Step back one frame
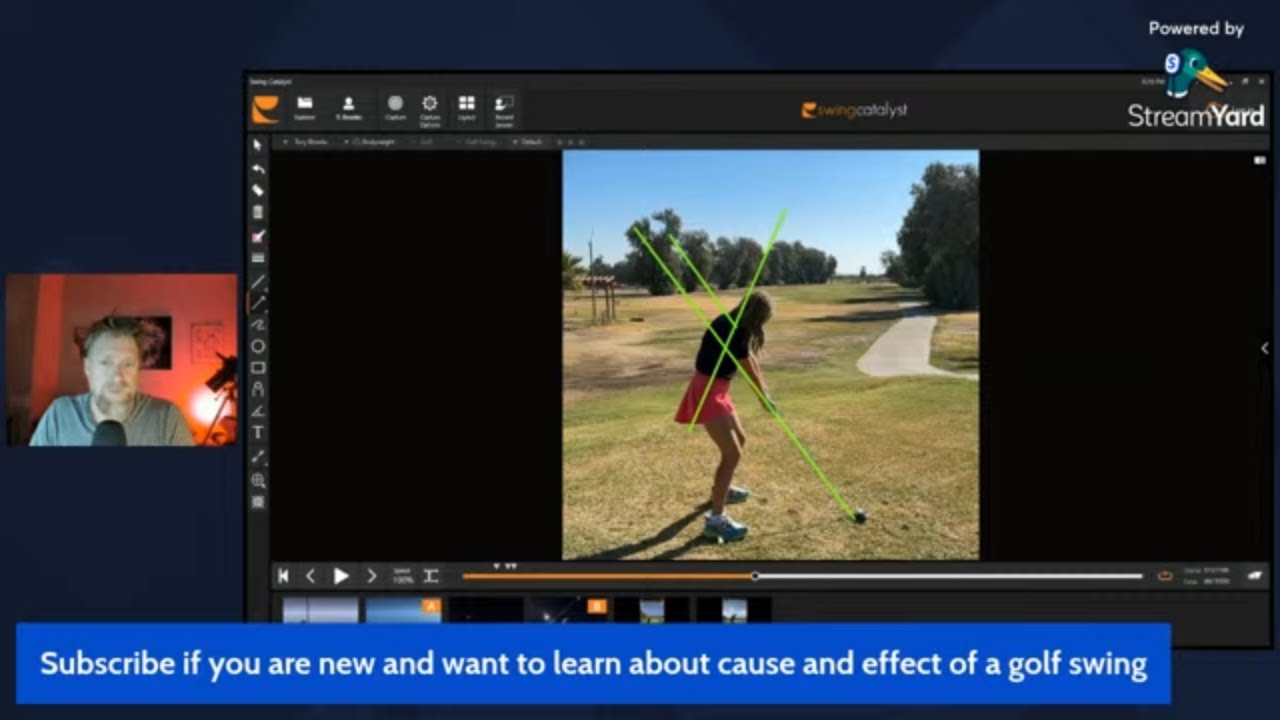The height and width of the screenshot is (720, 1280). point(310,576)
